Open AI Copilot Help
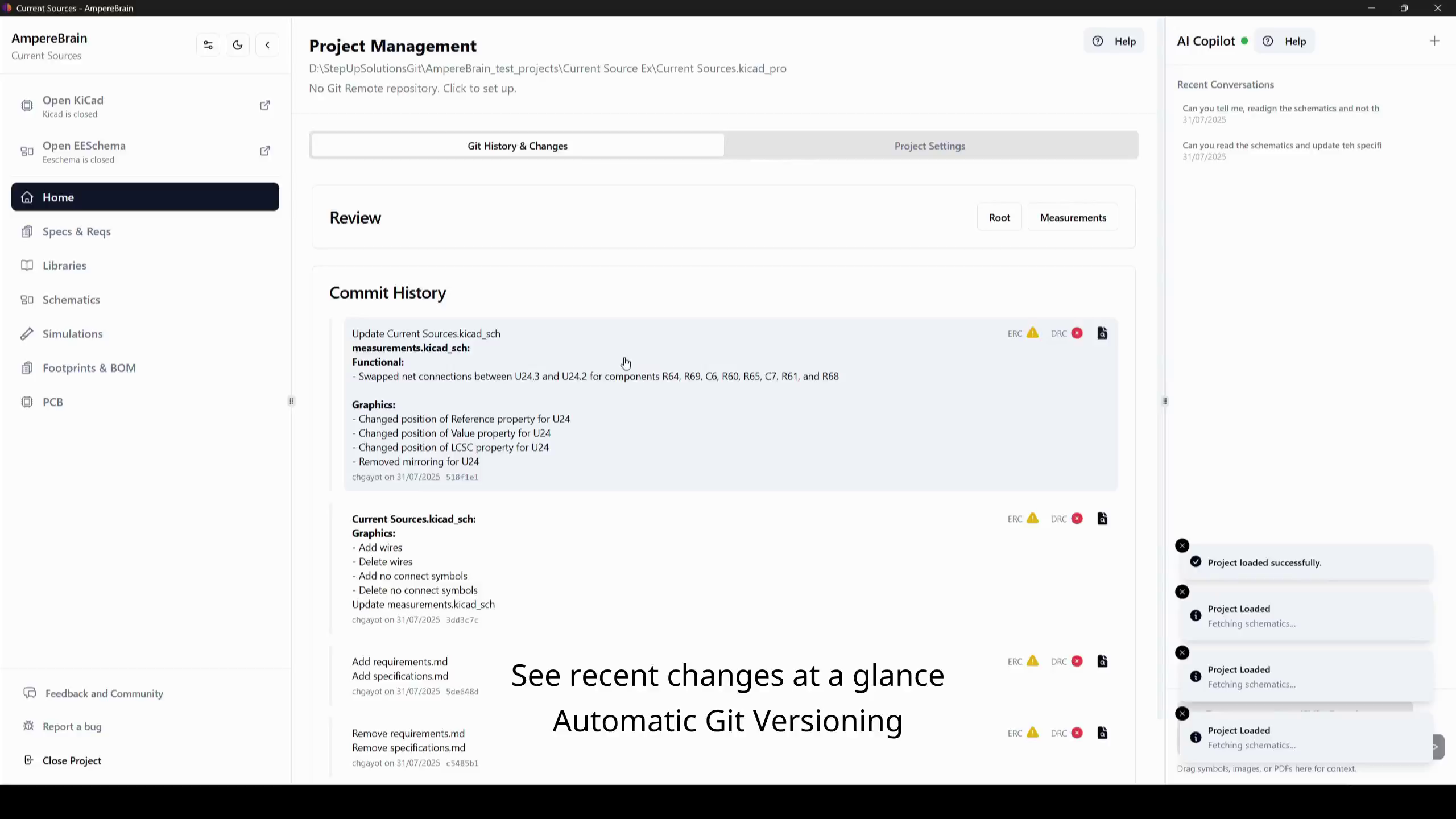1456x819 pixels. [1284, 41]
